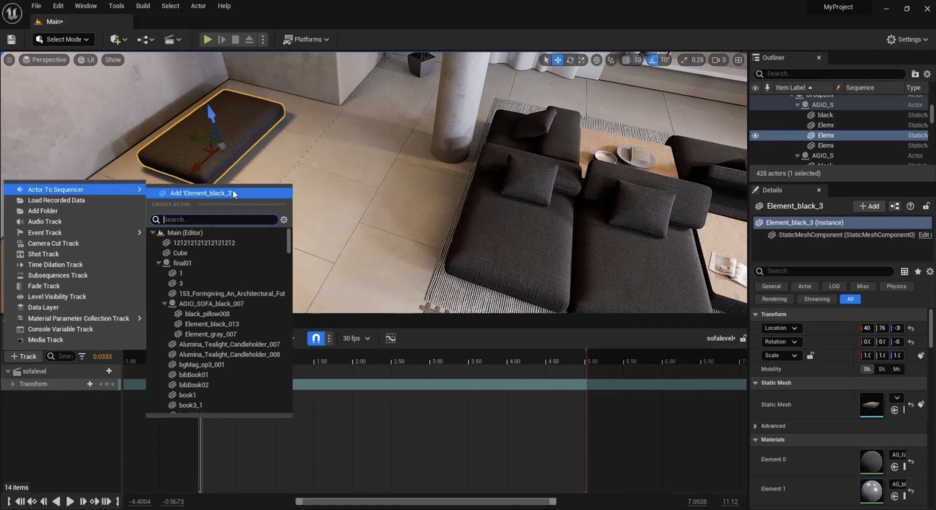936x510 pixels.
Task: Click the Details blueprint/hierarchy icon beside Add
Action: [894, 206]
